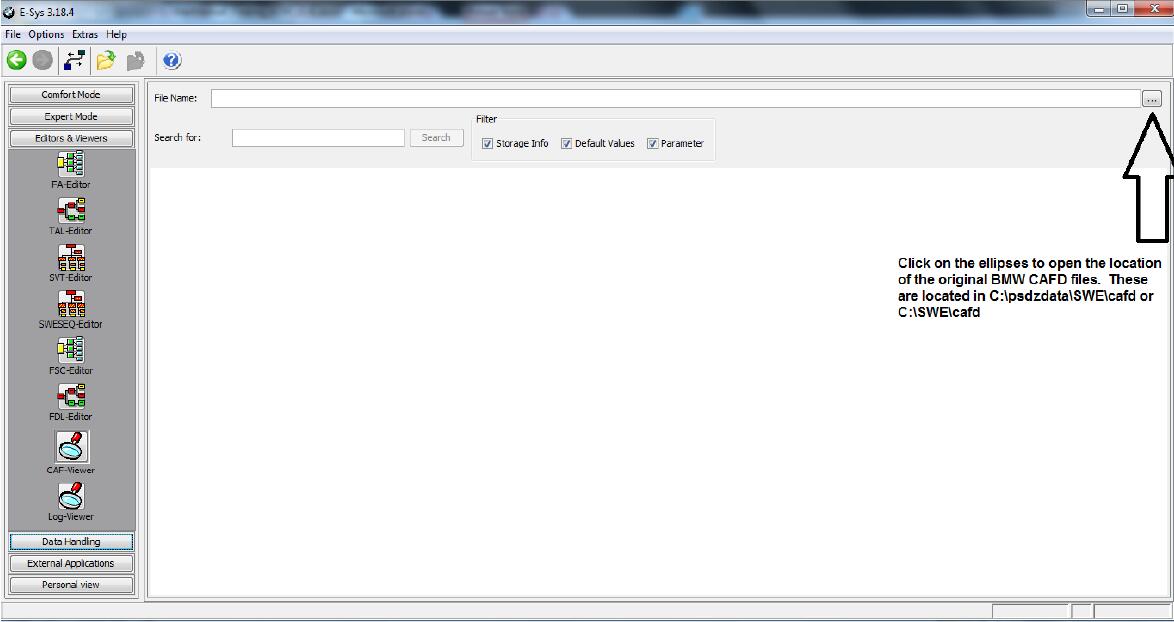
Task: Click into the File Name field
Action: (675, 98)
